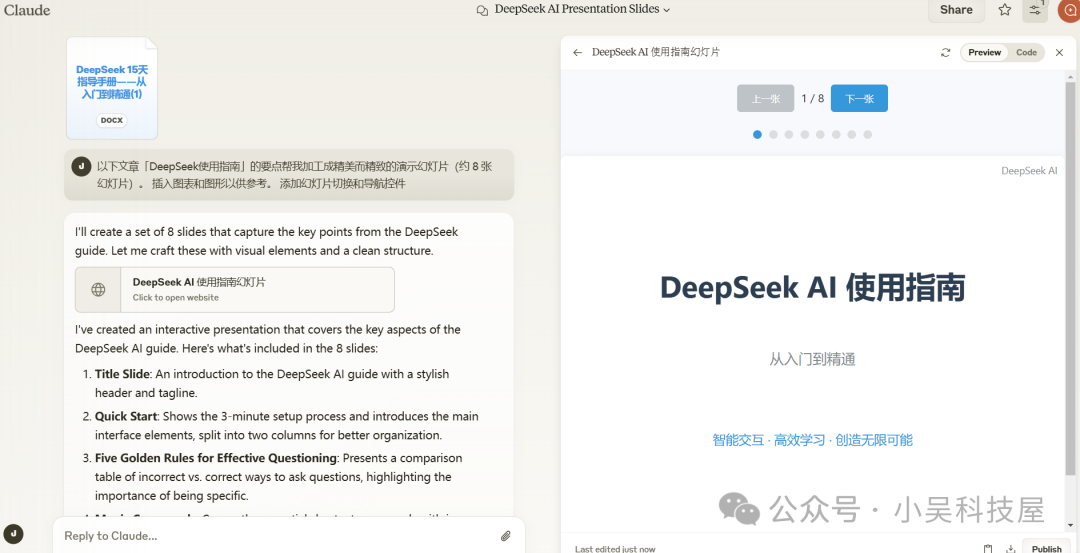The height and width of the screenshot is (553, 1080).
Task: Open the DeepSeek AI 使用指南幻灯片 artifact card
Action: 235,290
